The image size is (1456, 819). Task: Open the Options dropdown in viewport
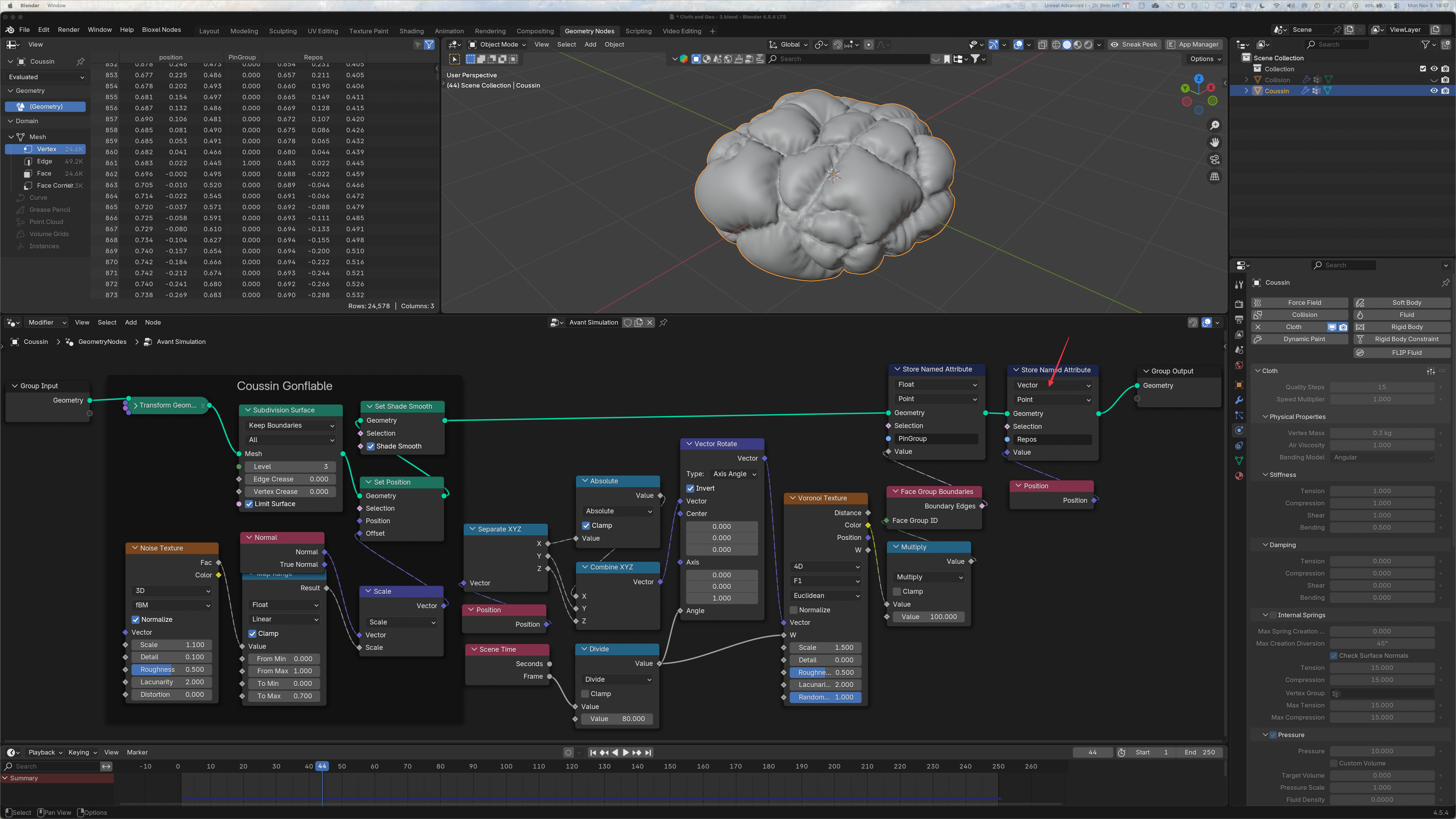point(1205,59)
